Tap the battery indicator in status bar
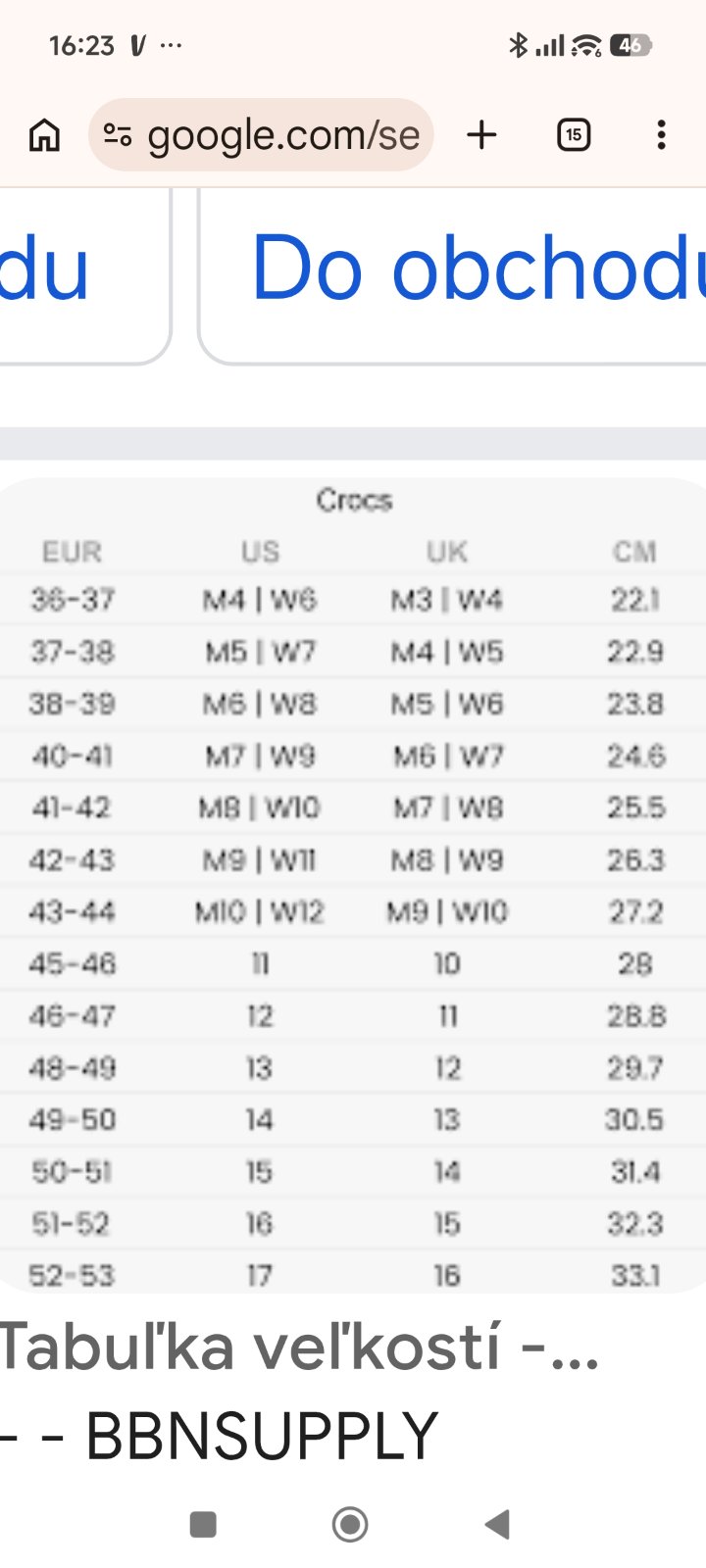Viewport: 706px width, 1568px height. [630, 45]
